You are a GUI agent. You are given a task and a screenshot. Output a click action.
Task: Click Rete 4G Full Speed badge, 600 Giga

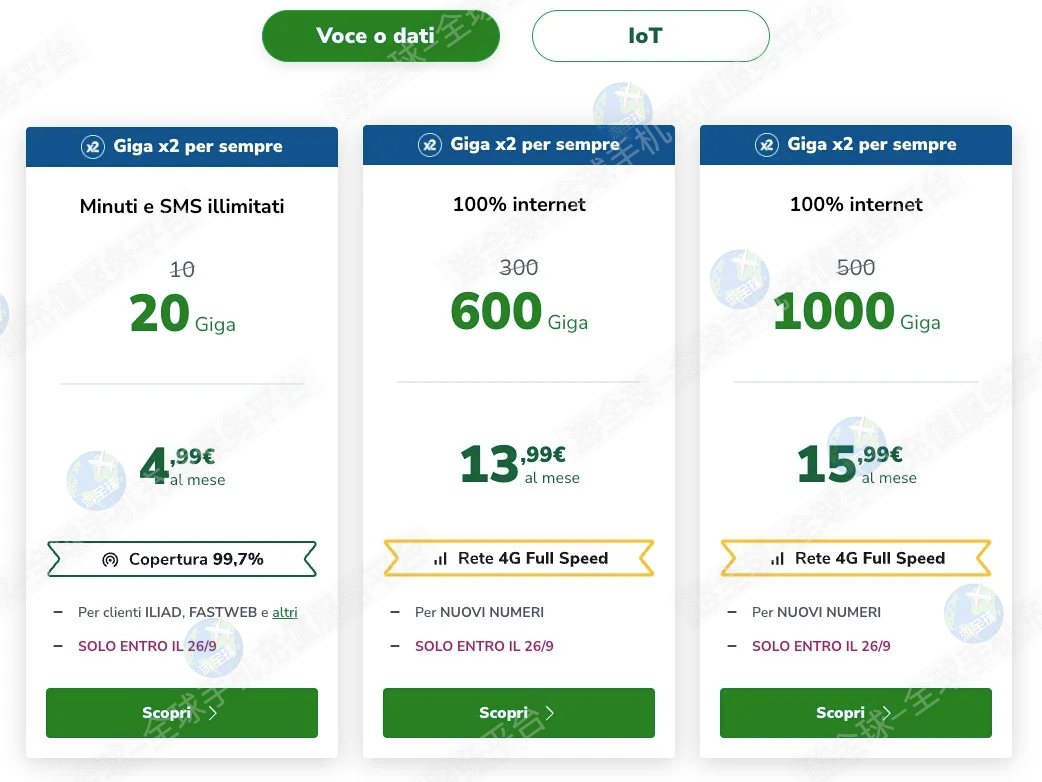(519, 558)
